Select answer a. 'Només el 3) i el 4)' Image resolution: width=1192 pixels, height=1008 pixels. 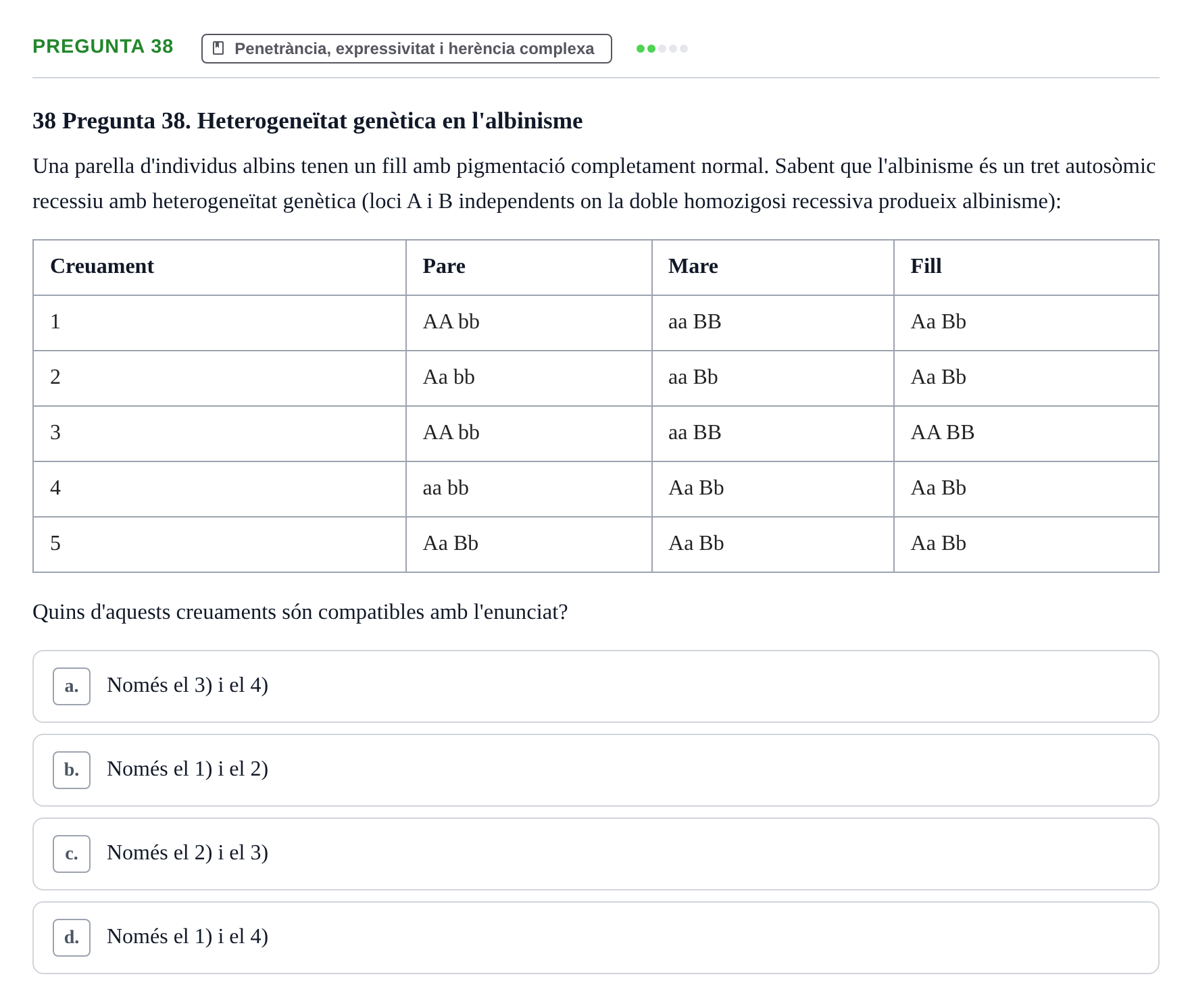tap(596, 686)
